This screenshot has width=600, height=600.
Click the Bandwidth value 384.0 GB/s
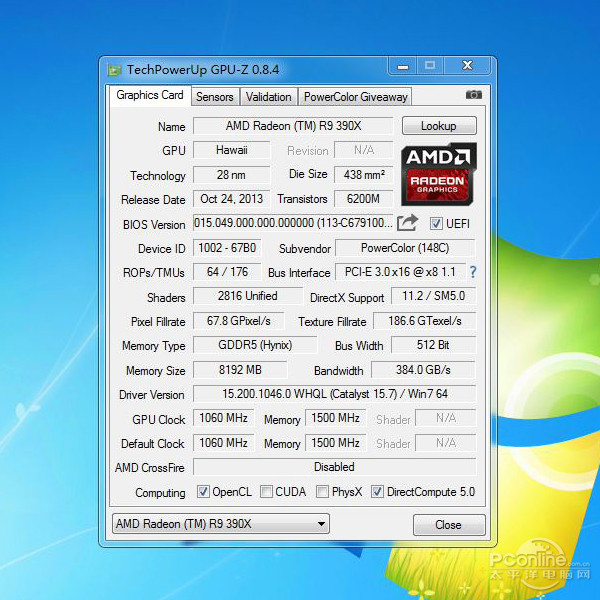pos(423,370)
